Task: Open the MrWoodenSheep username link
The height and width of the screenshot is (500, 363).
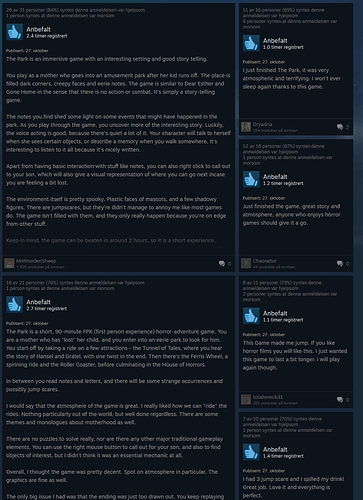Action: pos(36,261)
